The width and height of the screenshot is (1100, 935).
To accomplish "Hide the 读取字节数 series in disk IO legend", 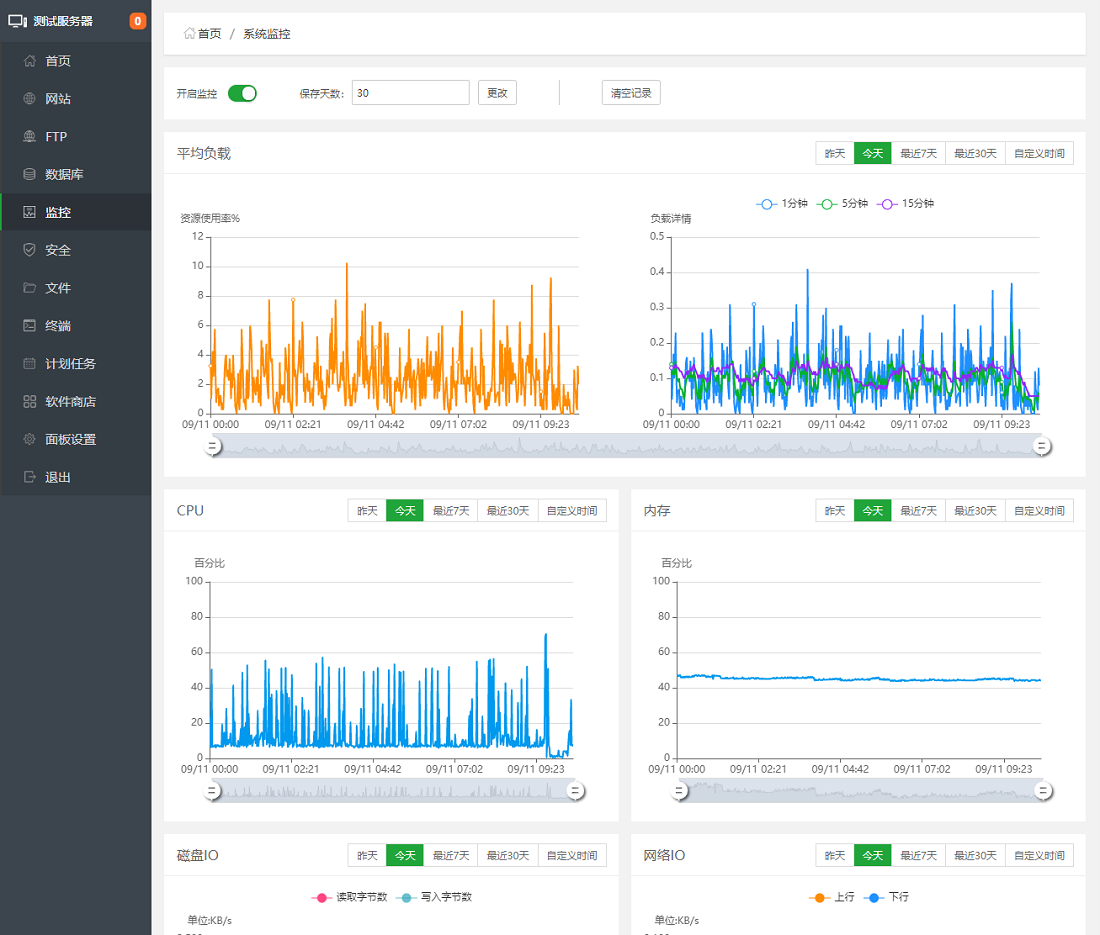I will (349, 897).
